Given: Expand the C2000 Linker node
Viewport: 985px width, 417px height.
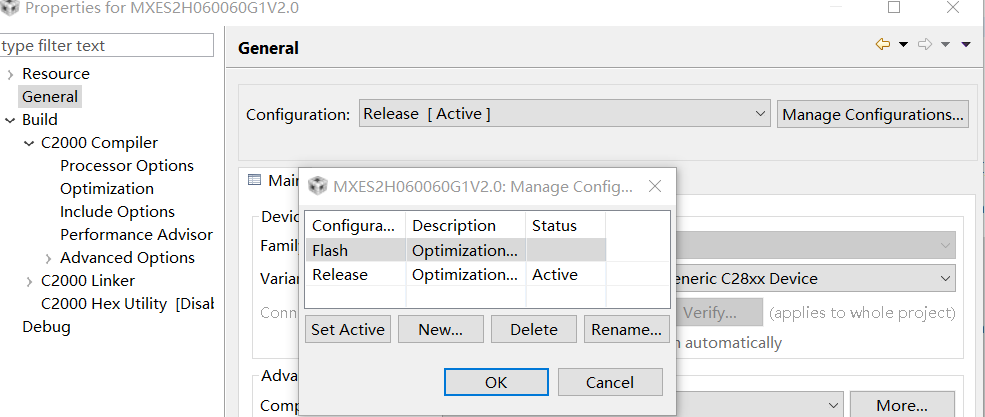Looking at the screenshot, I should [x=29, y=281].
